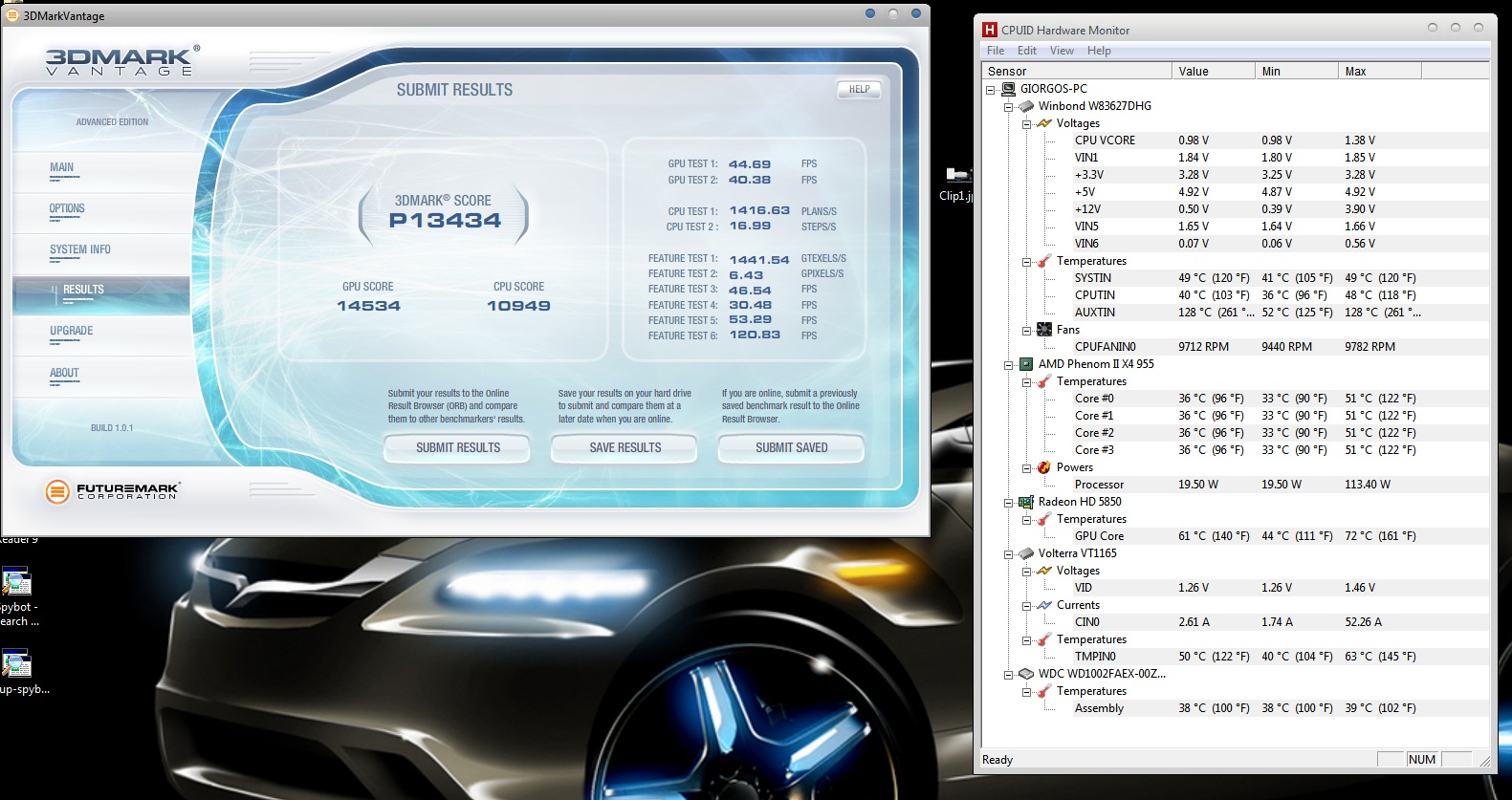Click the Futuremark Corporation logo
The width and height of the screenshot is (1512, 800).
point(113,491)
